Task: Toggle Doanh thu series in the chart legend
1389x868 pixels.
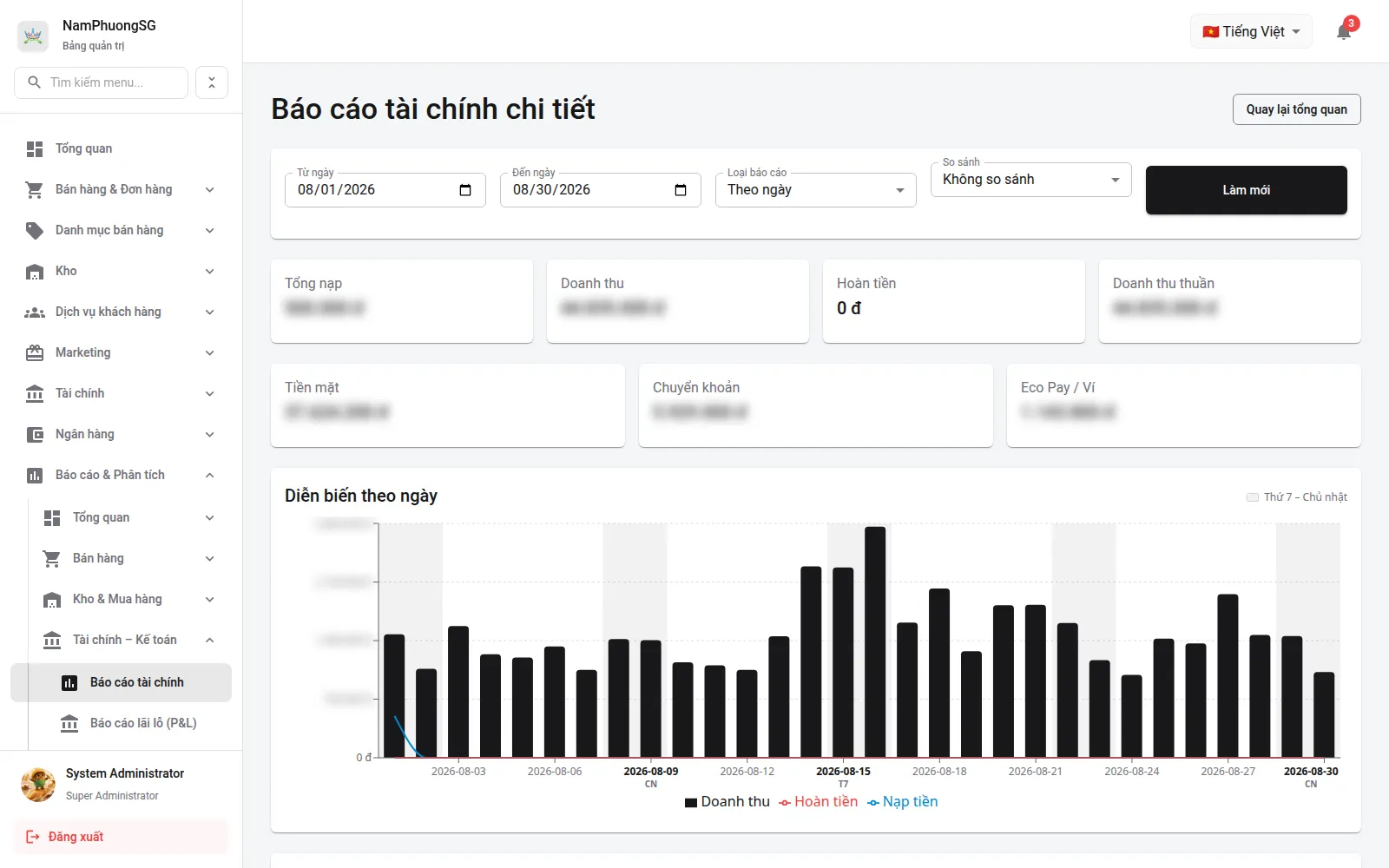Action: tap(727, 802)
